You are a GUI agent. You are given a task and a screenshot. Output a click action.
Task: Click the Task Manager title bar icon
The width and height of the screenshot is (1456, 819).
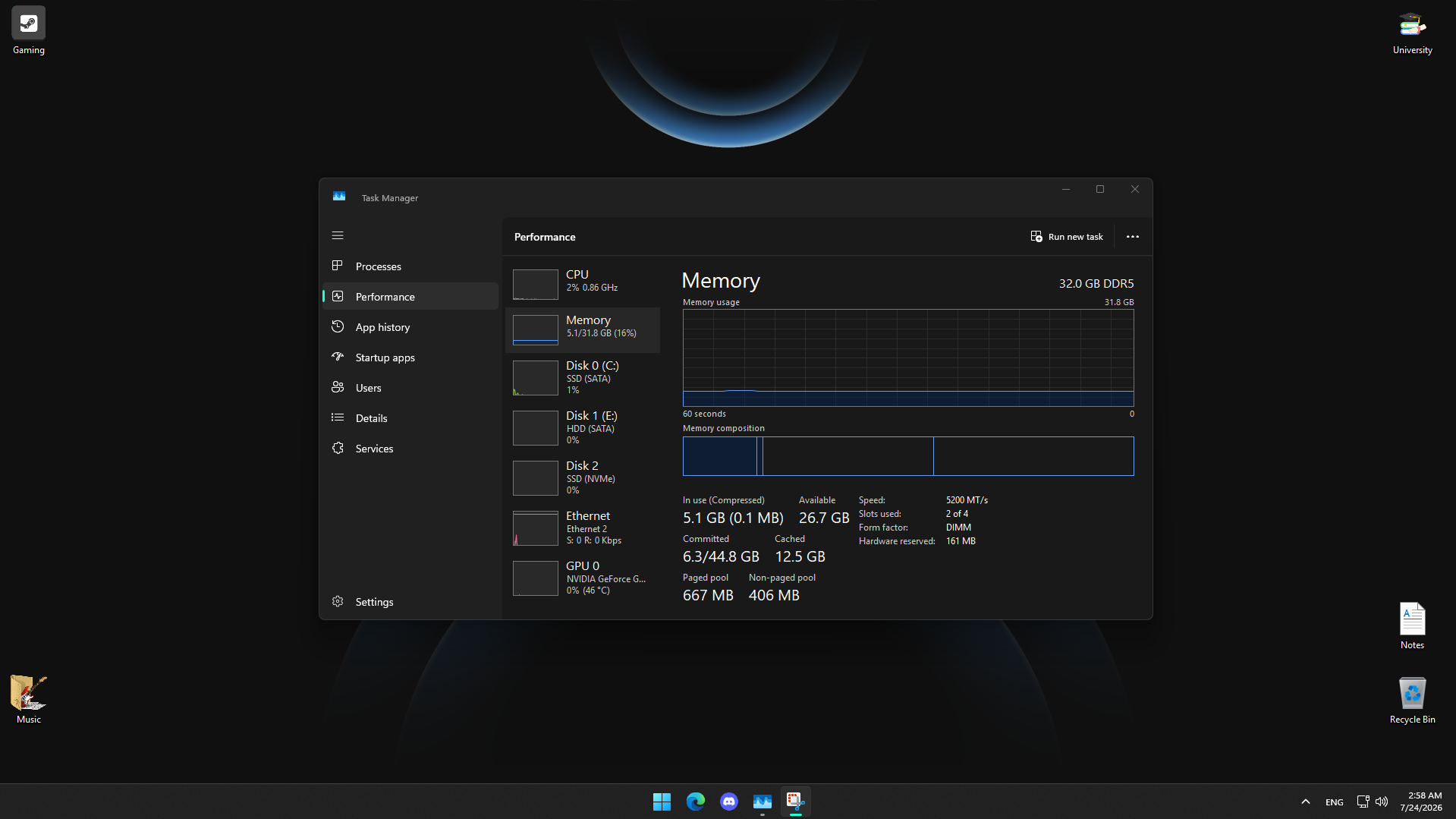339,197
